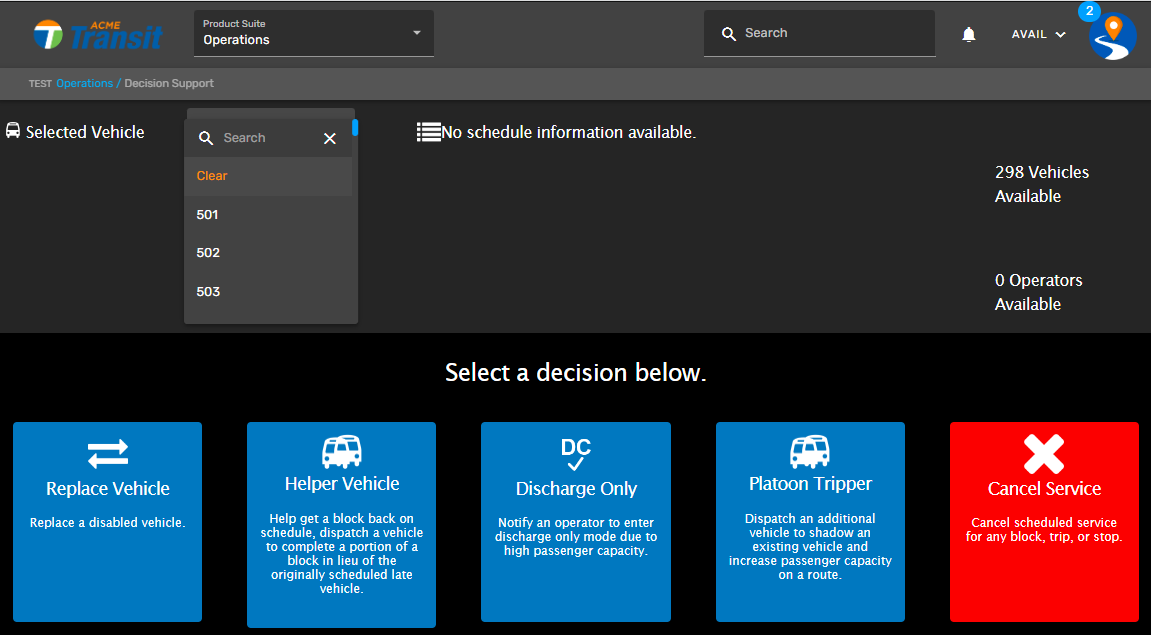Click the schedule list icon

429,132
